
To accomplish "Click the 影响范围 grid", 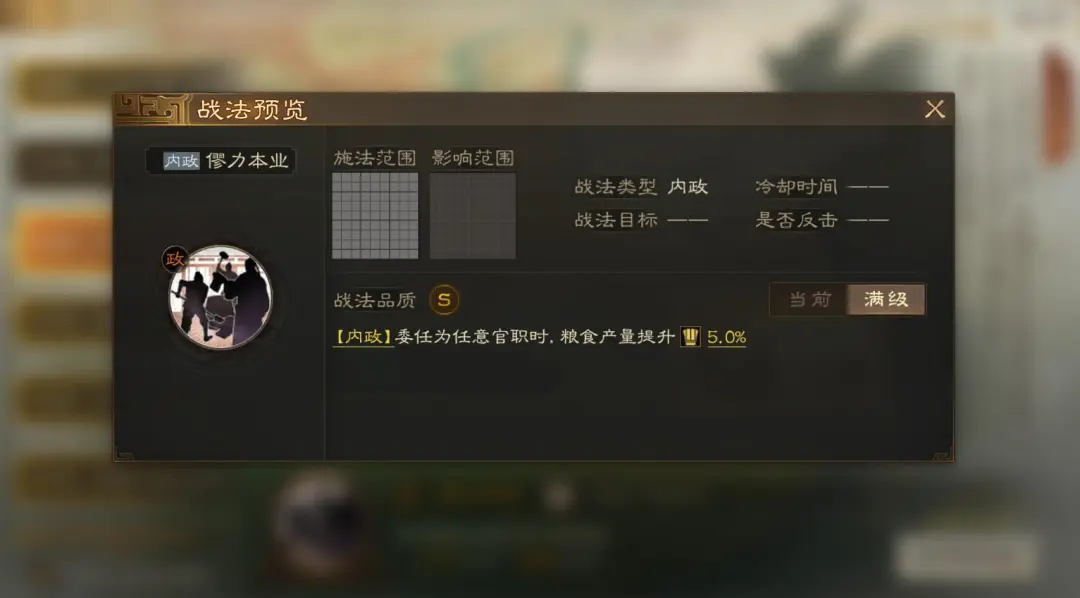I will coord(473,216).
